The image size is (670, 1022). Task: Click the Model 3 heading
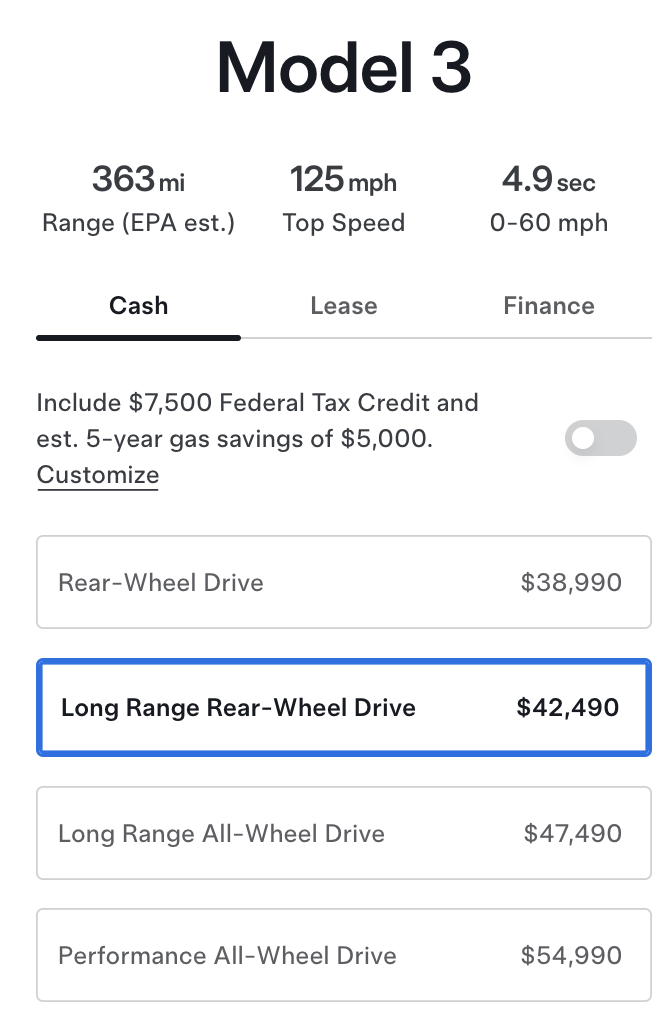pyautogui.click(x=343, y=68)
